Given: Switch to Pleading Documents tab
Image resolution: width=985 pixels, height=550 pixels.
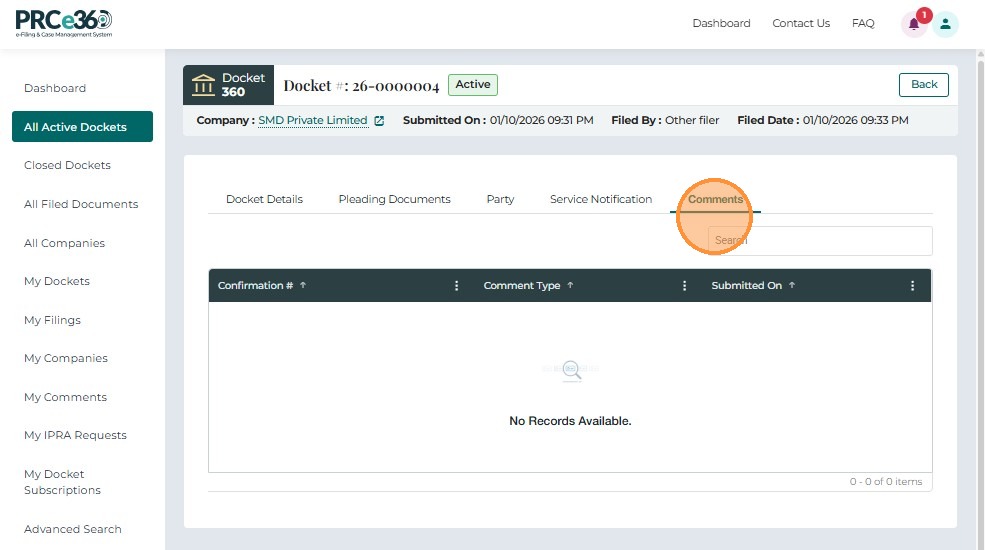Looking at the screenshot, I should tap(395, 199).
